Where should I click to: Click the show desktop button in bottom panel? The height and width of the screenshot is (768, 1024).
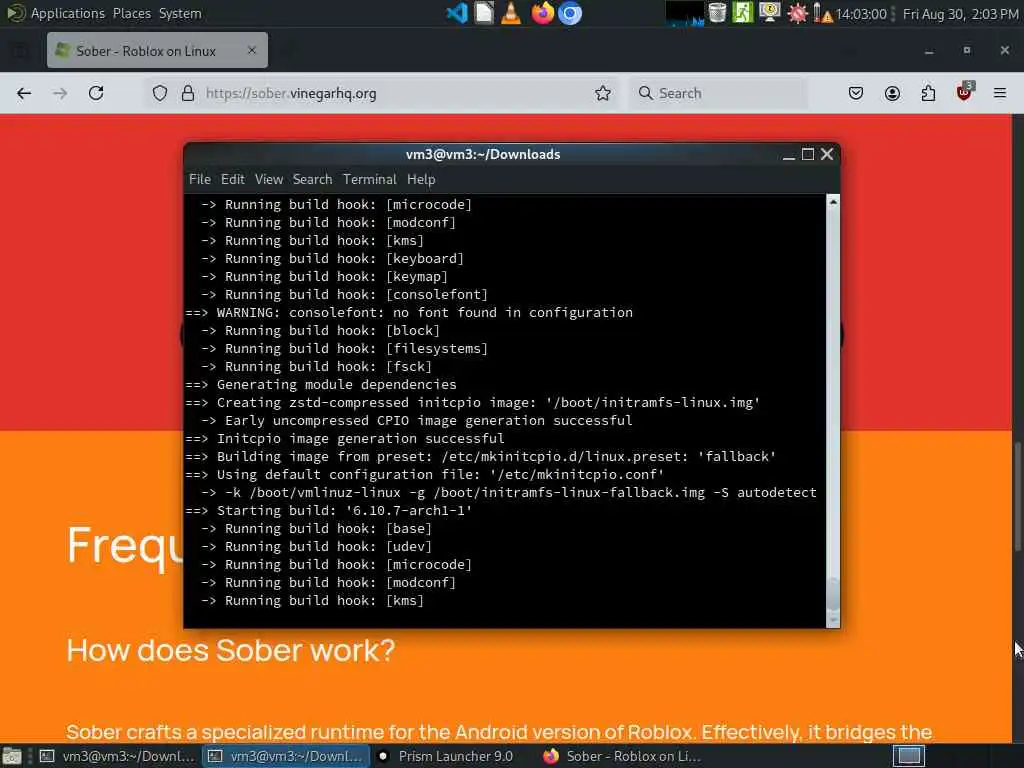point(12,756)
